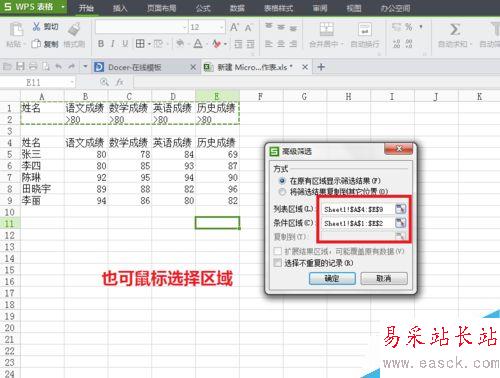Click the font color A icon
The height and width of the screenshot is (378, 500).
tap(198, 44)
